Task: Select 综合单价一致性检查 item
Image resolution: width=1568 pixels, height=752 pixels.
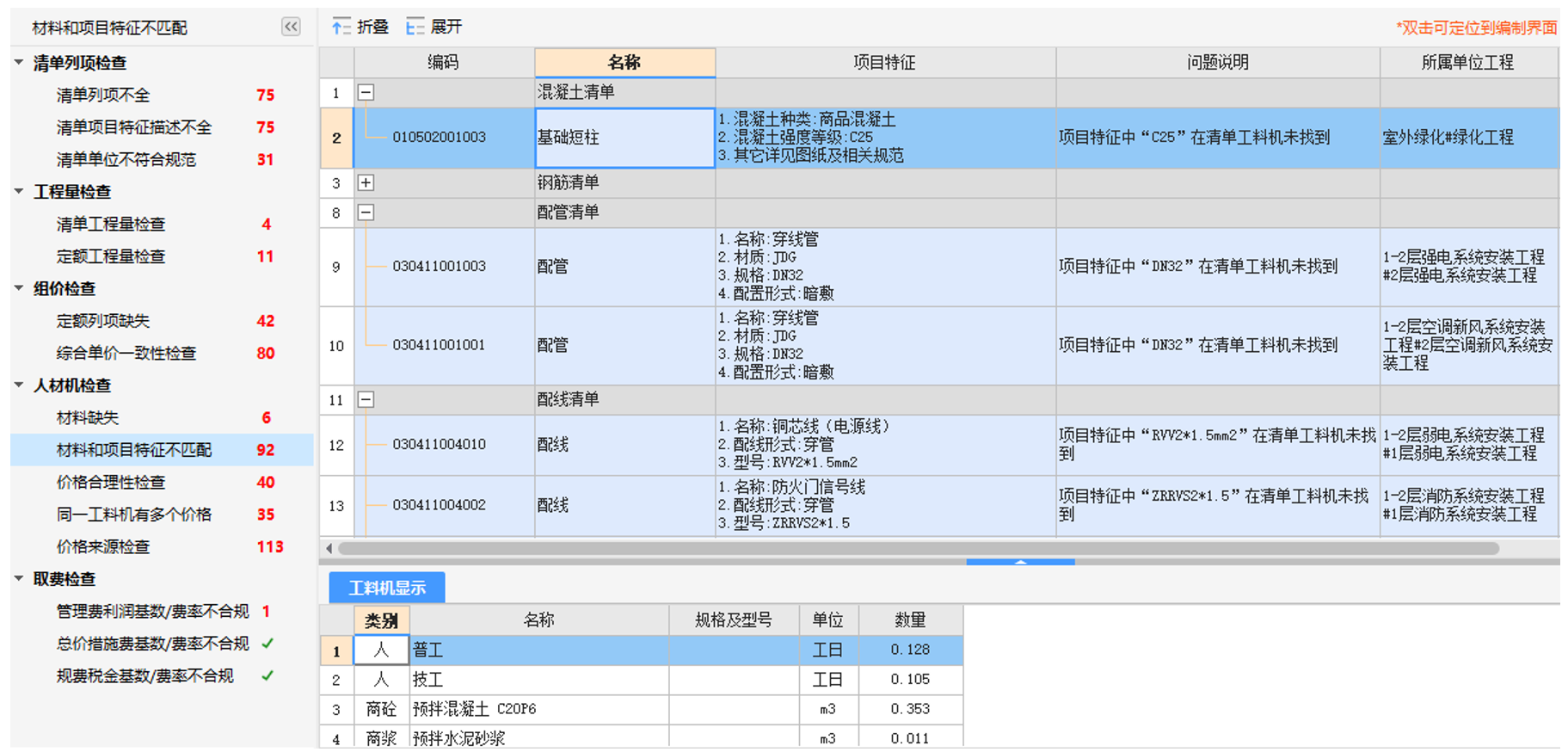Action: [126, 354]
